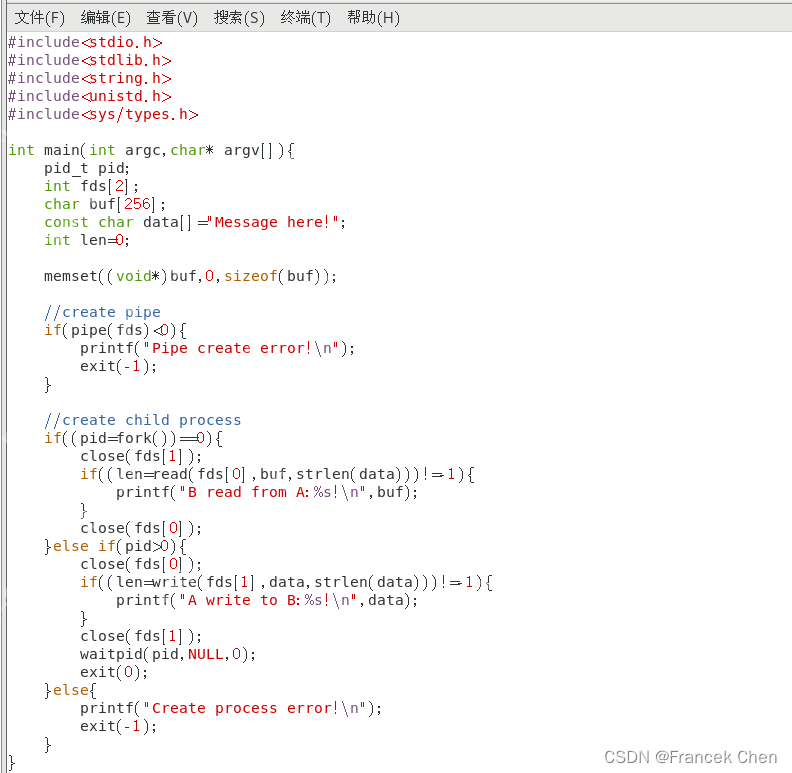The width and height of the screenshot is (792, 773).
Task: Click the "Pipe create error!" printf line
Action: 218,349
